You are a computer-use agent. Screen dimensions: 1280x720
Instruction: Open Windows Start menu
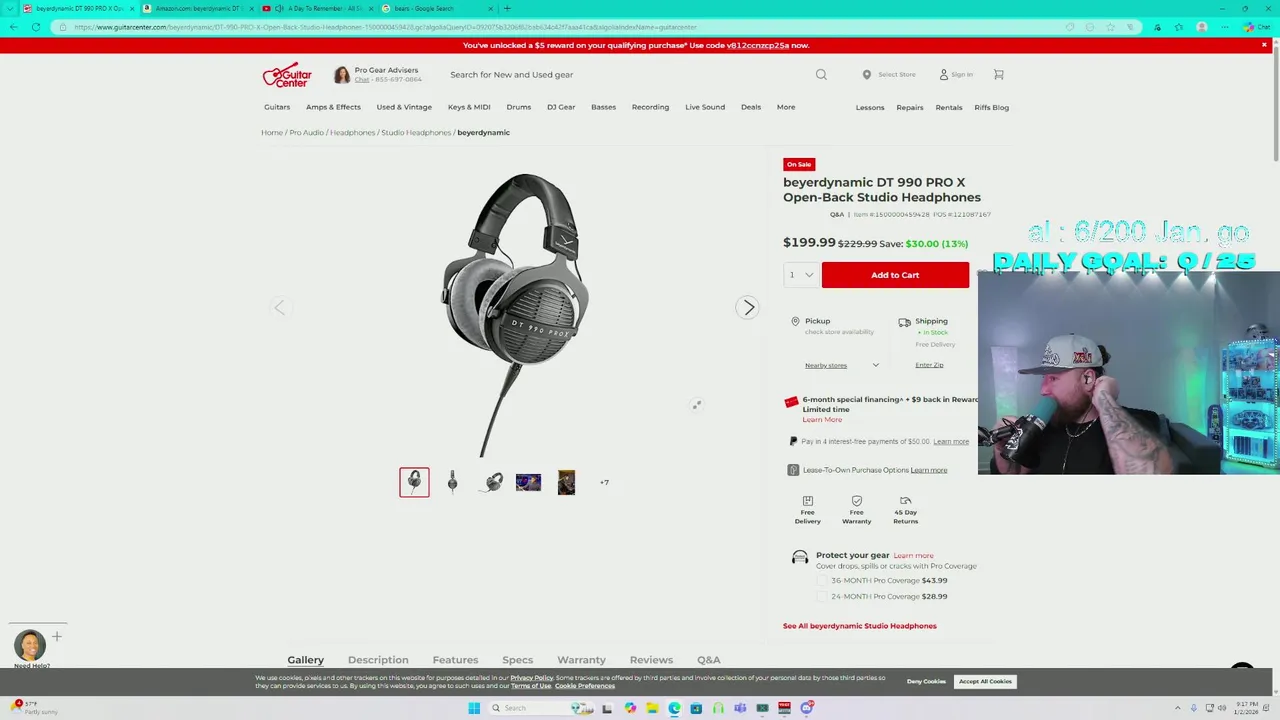(x=474, y=708)
